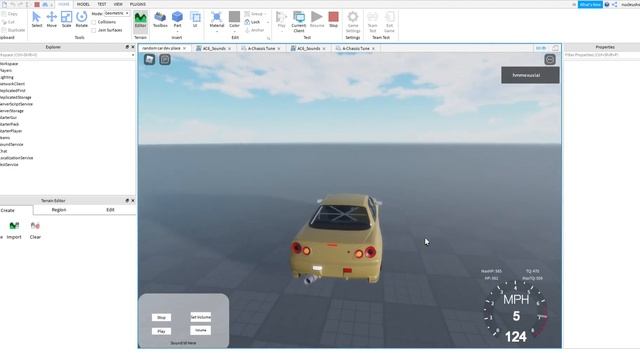Expand the Lock options dropdown arrow
Screen dimensions: 640x360
click(x=268, y=22)
